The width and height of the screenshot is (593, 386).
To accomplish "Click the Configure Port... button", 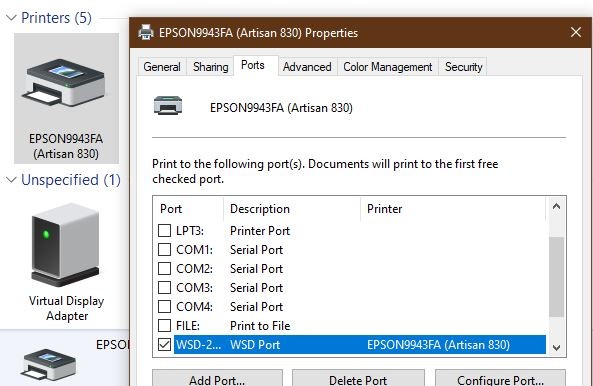I will point(500,378).
